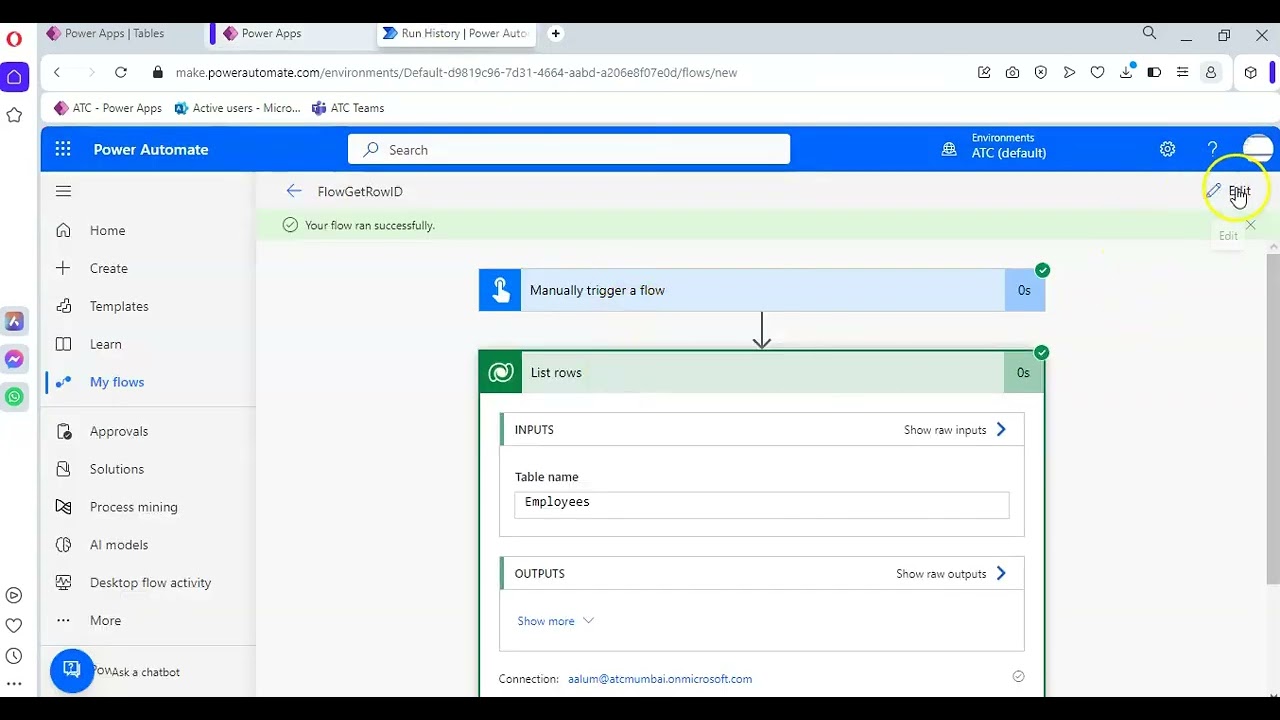Open Opera sidebar bookmarks star icon

coord(14,115)
